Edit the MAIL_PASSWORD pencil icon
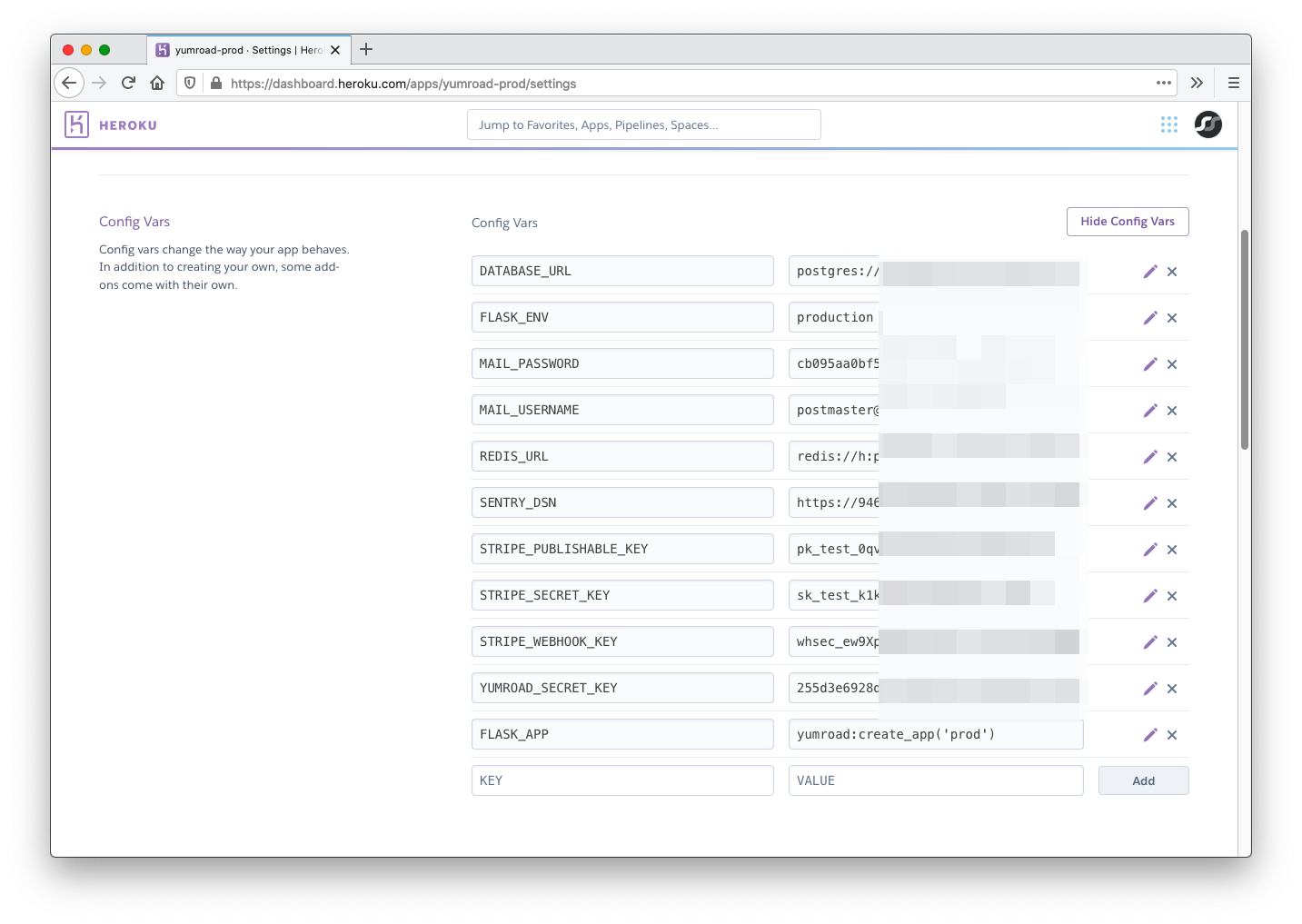1302x924 pixels. click(x=1150, y=364)
